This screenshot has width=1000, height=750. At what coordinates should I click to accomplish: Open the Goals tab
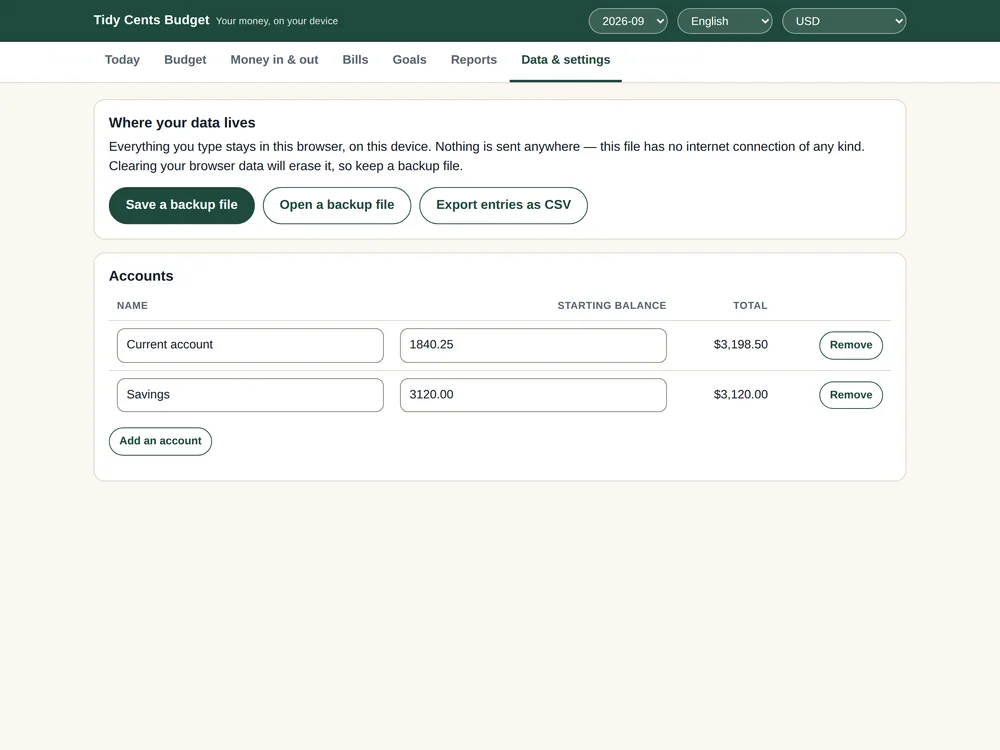click(x=409, y=60)
